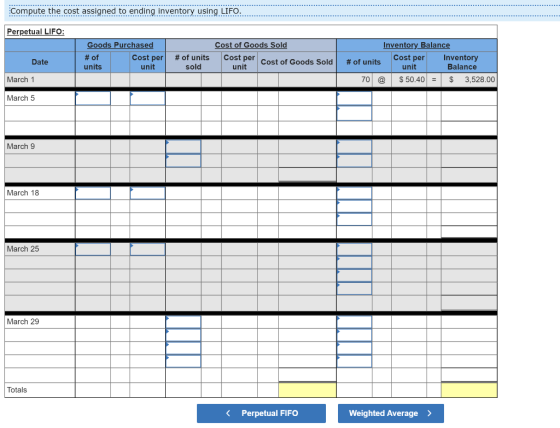The width and height of the screenshot is (560, 428).
Task: Open March 29 first inventory units dropdown
Action: [354, 322]
